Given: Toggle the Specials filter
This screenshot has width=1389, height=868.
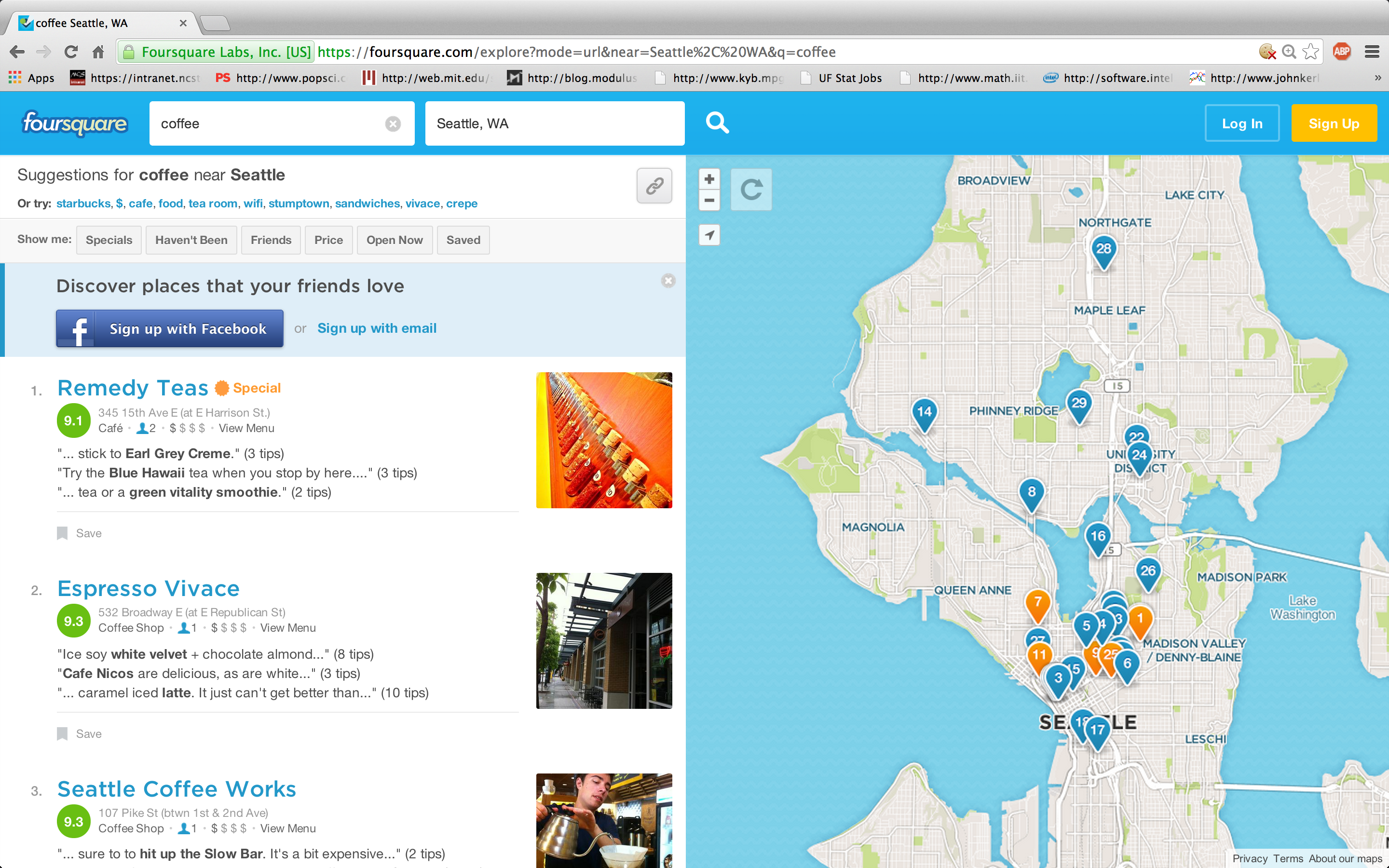Looking at the screenshot, I should click(109, 240).
